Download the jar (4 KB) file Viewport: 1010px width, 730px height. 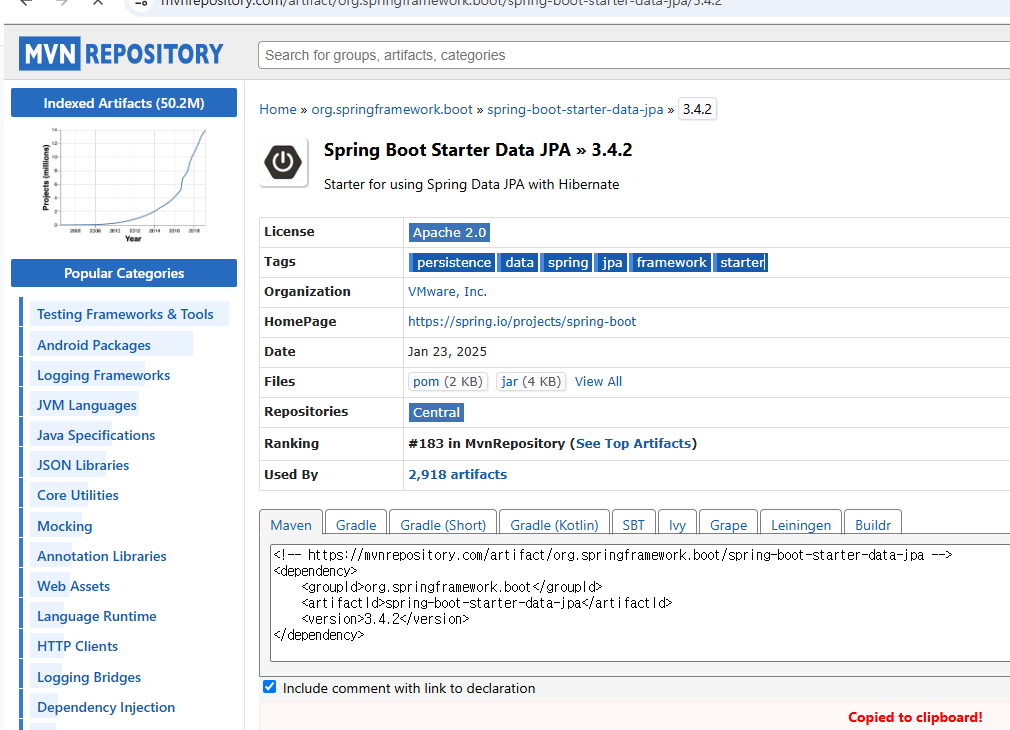[x=531, y=381]
